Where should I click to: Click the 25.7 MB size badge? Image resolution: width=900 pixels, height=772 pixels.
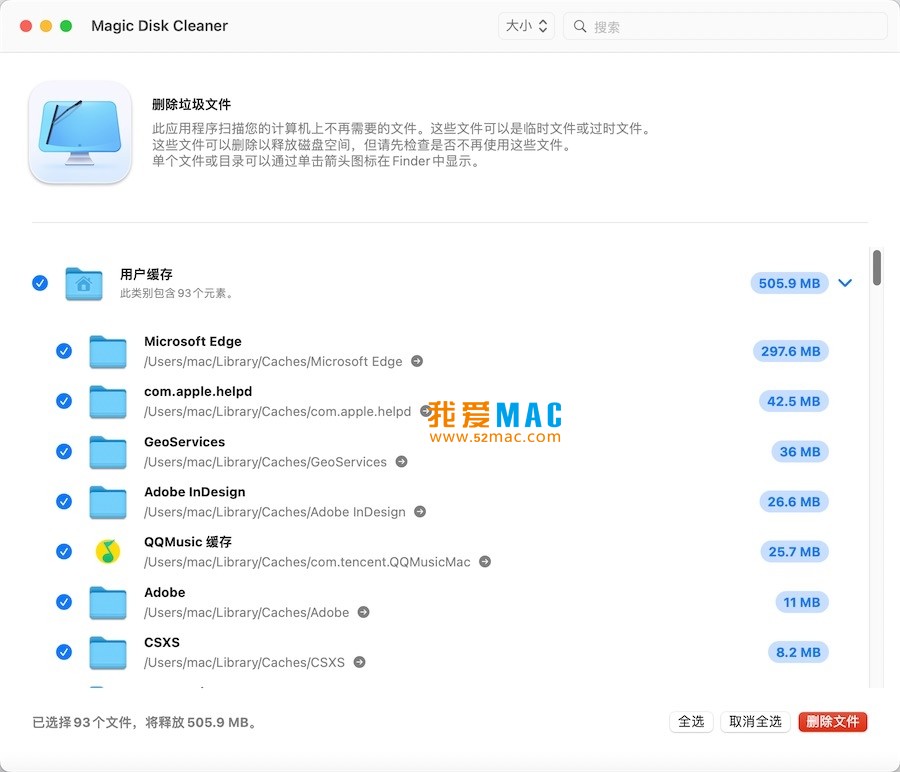[794, 551]
